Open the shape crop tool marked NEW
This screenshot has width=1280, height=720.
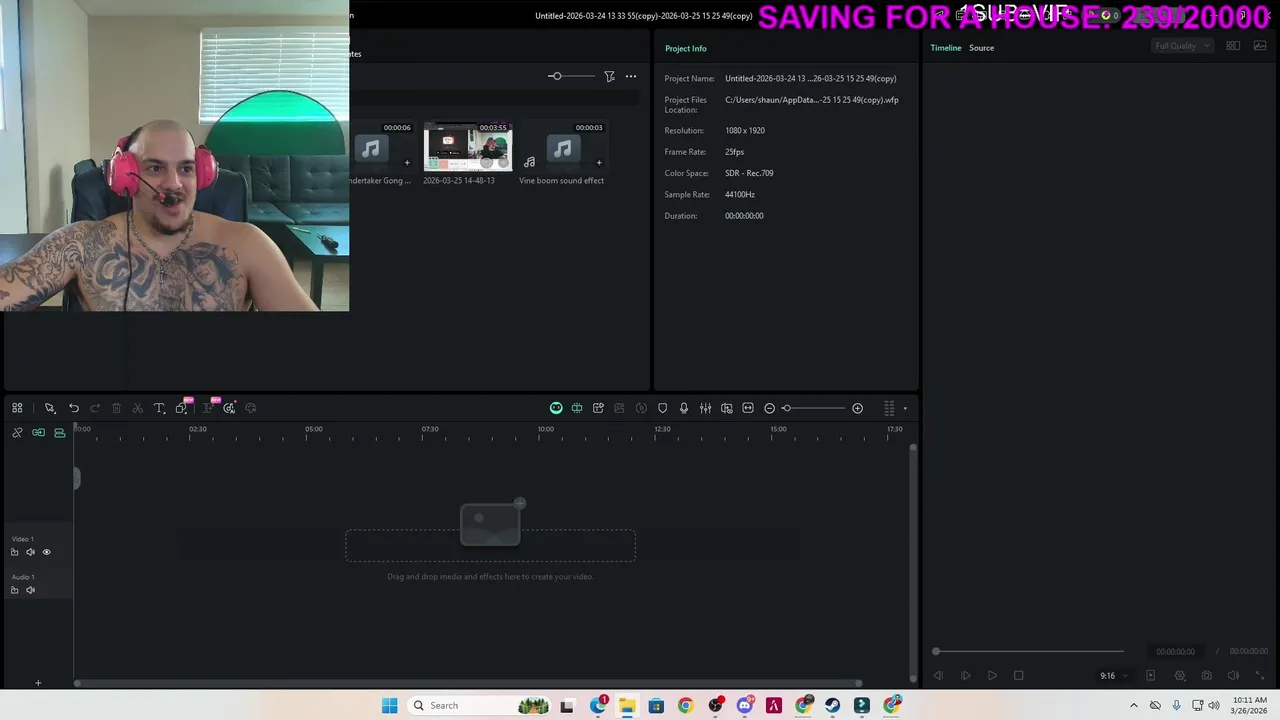click(x=182, y=407)
